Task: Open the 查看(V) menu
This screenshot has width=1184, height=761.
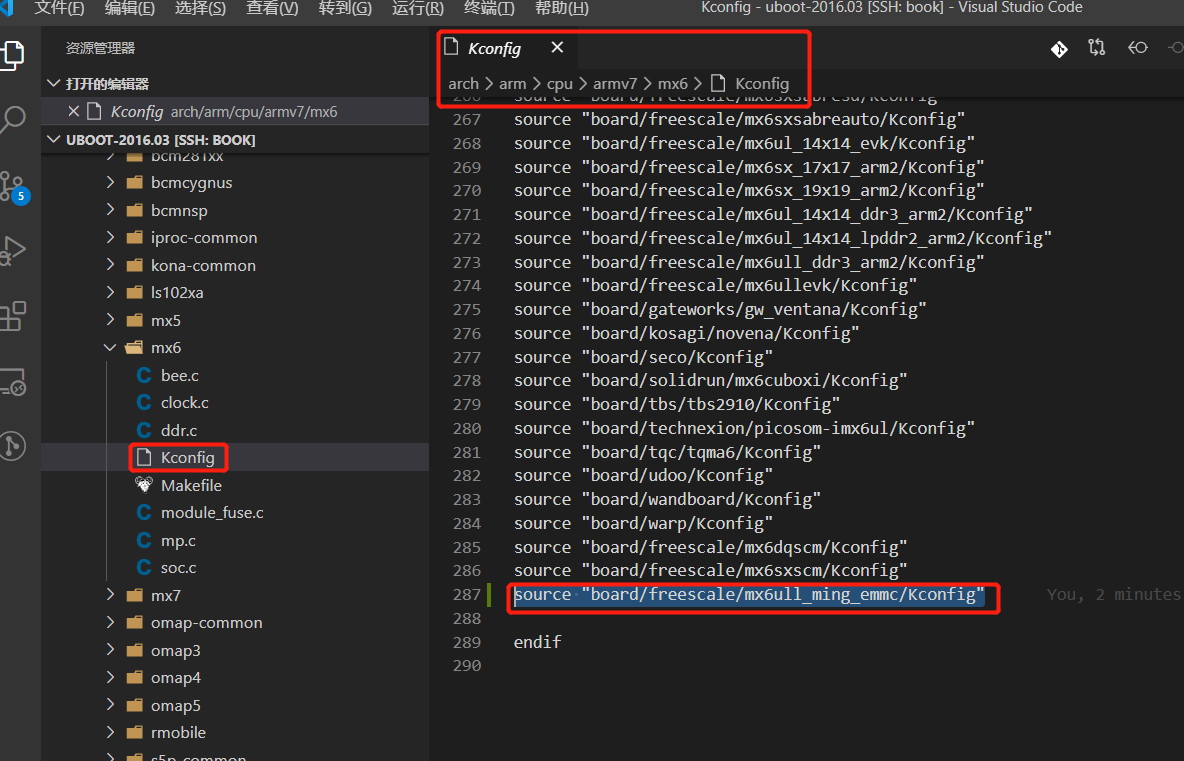Action: 272,8
